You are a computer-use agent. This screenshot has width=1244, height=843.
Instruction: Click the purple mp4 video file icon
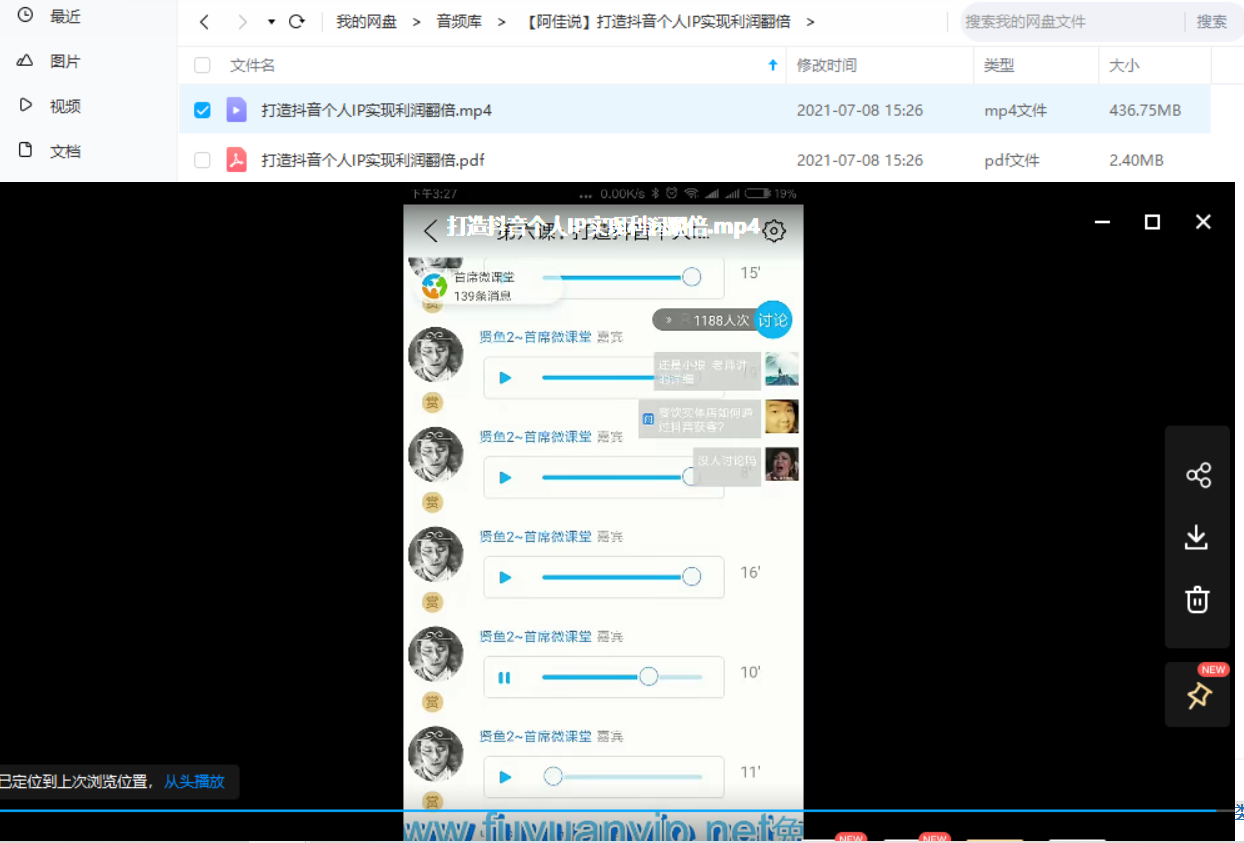236,110
